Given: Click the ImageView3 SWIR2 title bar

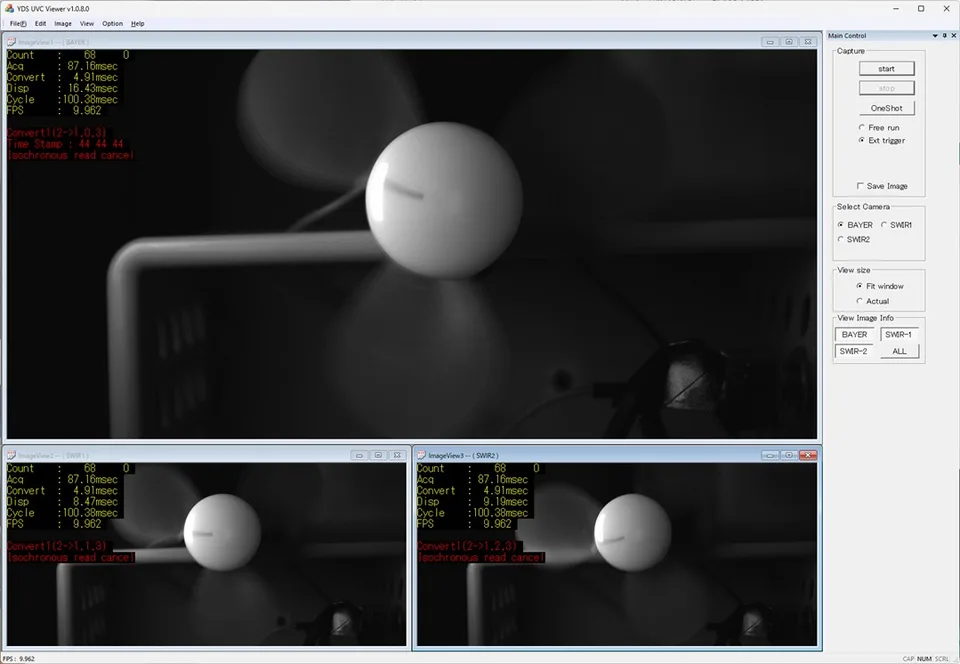Looking at the screenshot, I should [x=617, y=455].
